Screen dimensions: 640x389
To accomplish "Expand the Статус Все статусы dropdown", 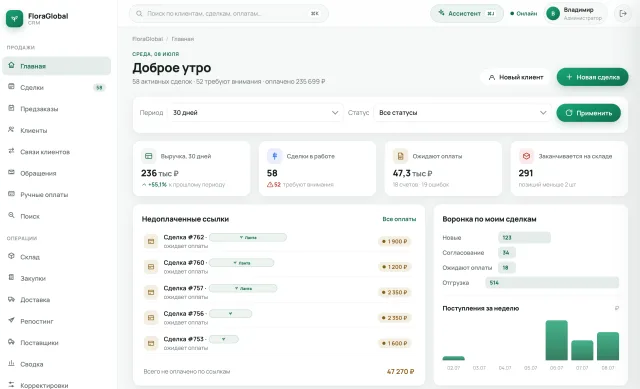I will tap(462, 113).
